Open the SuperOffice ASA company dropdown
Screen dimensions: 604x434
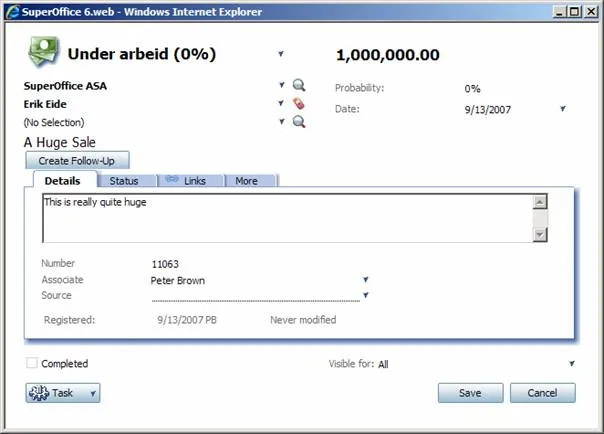point(281,86)
